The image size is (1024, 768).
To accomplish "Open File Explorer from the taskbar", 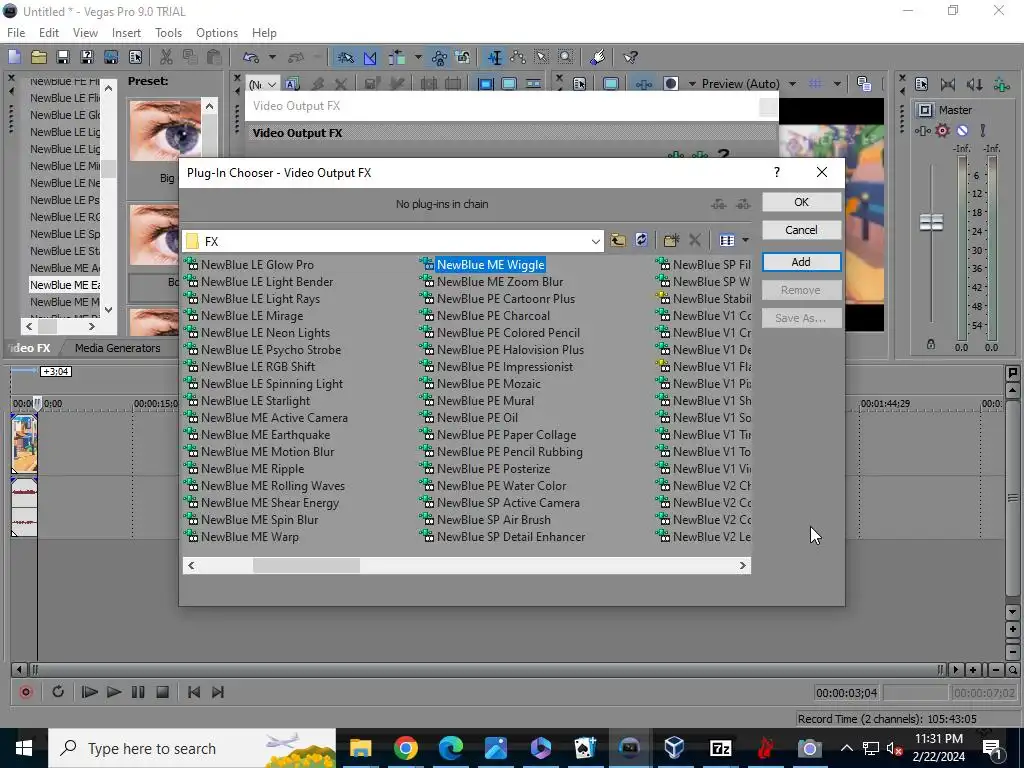I will click(x=360, y=748).
